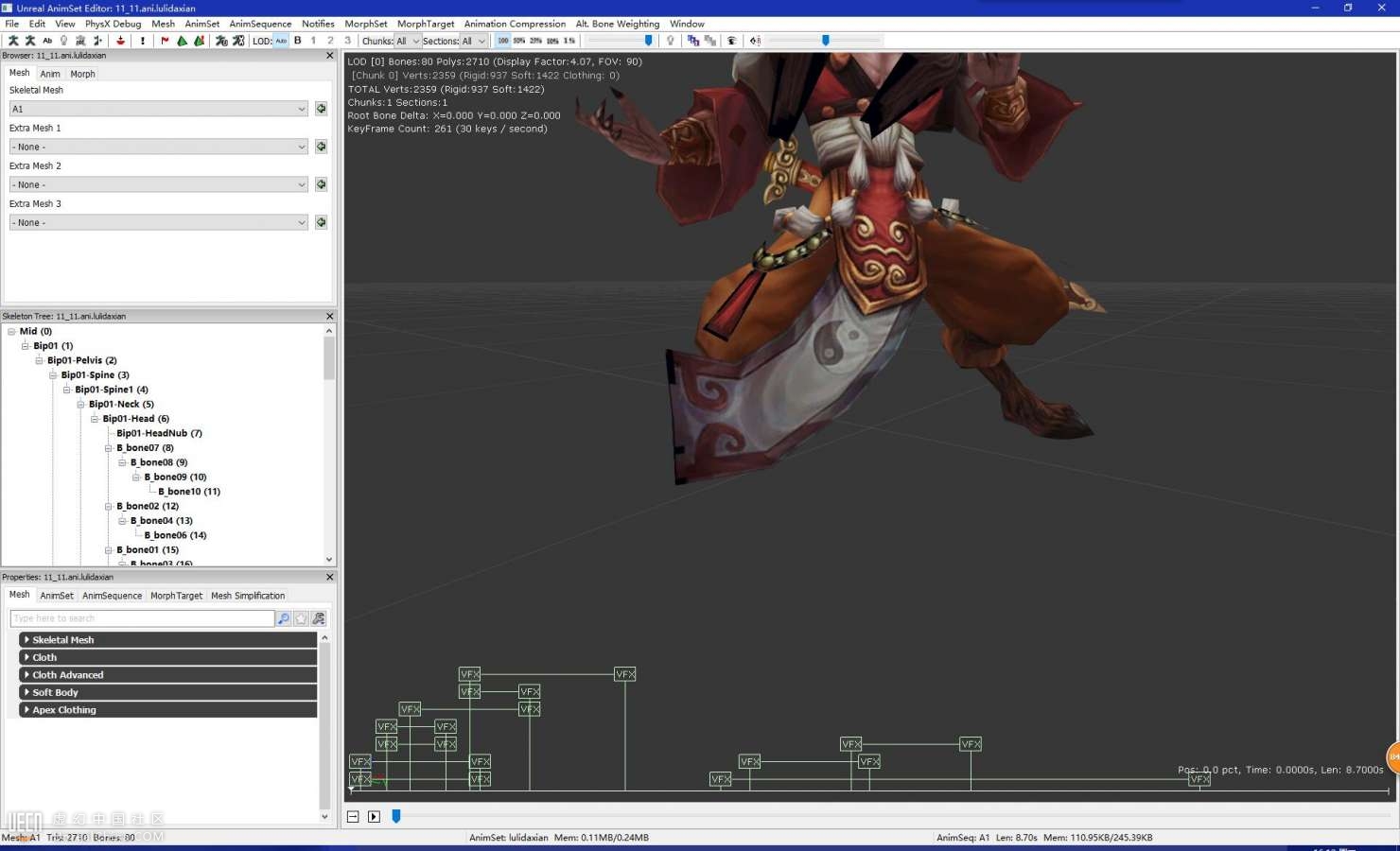
Task: Open the Chunks dropdown
Action: tap(408, 41)
